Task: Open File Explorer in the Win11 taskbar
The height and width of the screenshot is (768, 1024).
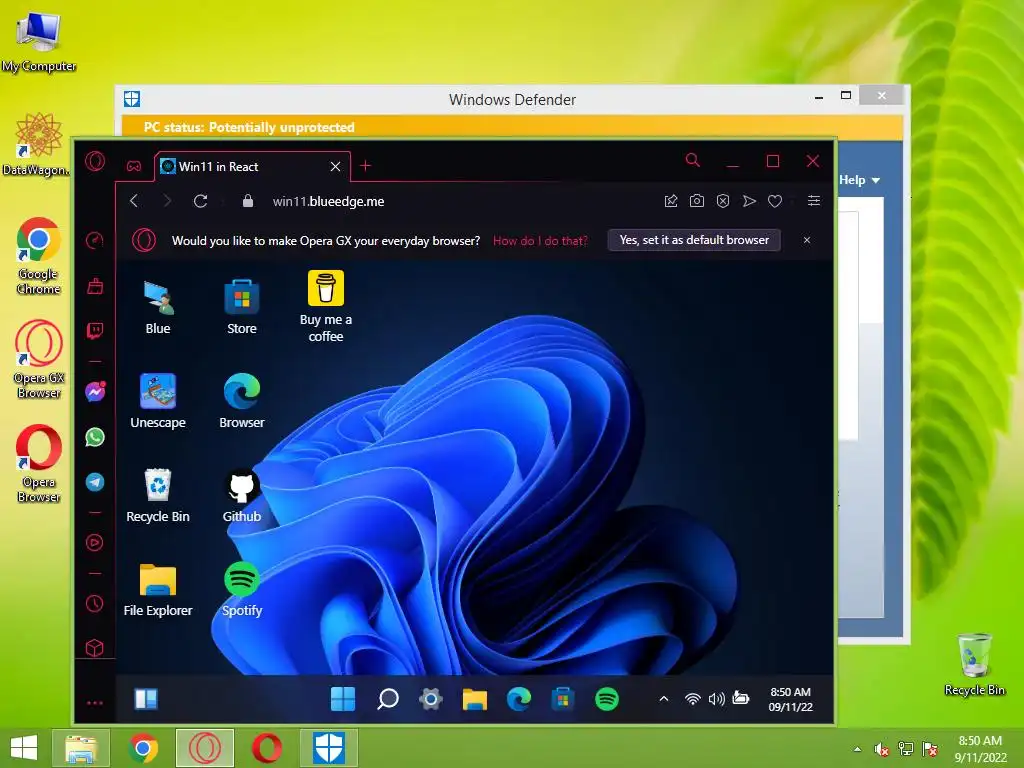Action: click(475, 699)
